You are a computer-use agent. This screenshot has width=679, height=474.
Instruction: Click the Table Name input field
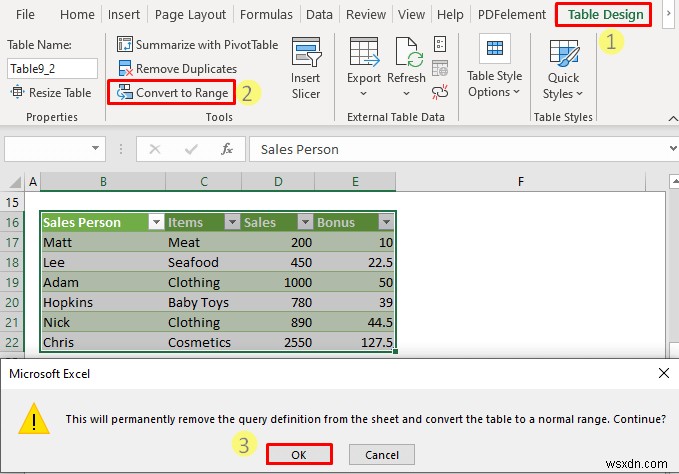pos(52,68)
